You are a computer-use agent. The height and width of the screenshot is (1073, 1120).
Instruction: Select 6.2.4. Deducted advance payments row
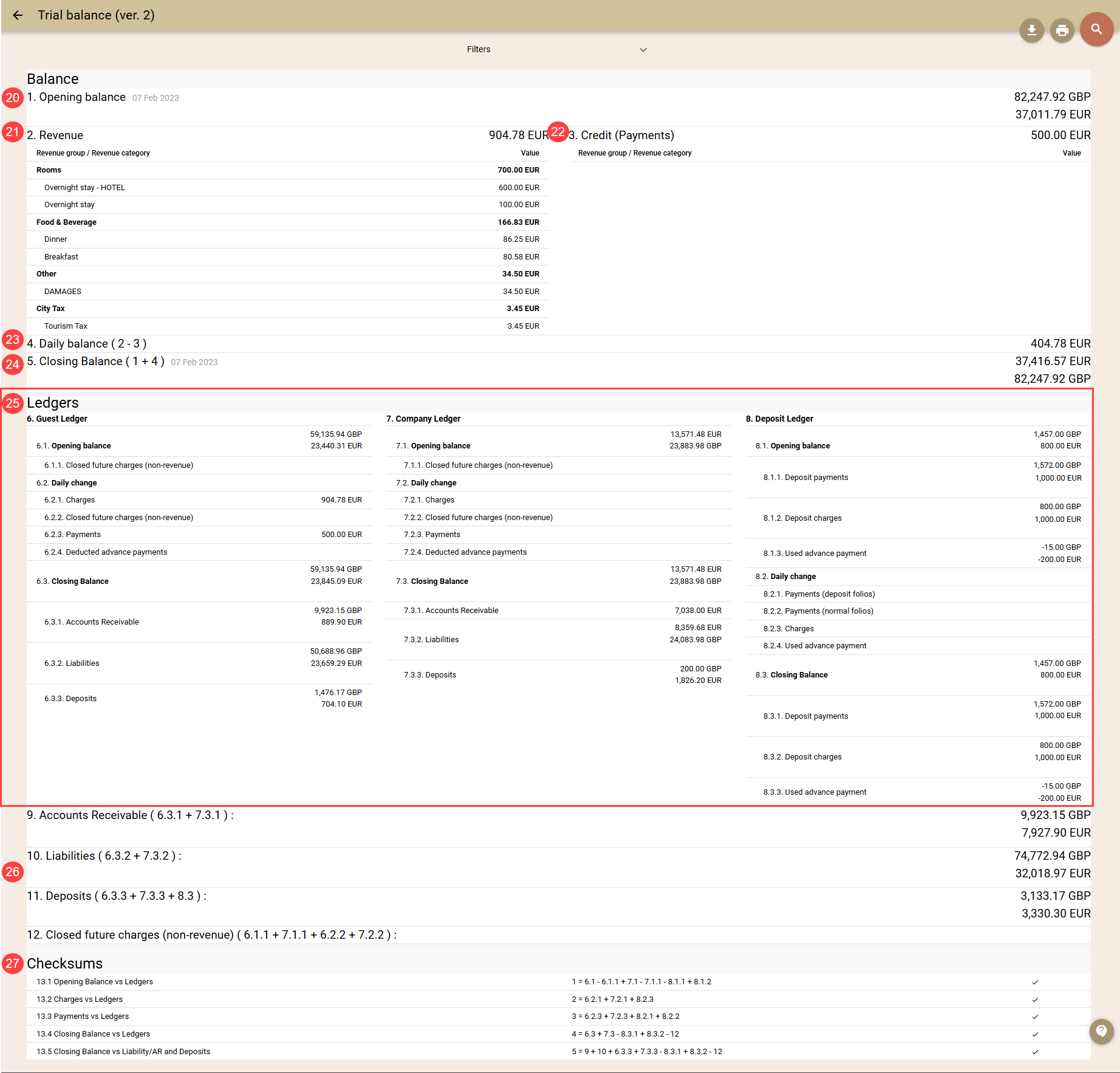click(199, 552)
